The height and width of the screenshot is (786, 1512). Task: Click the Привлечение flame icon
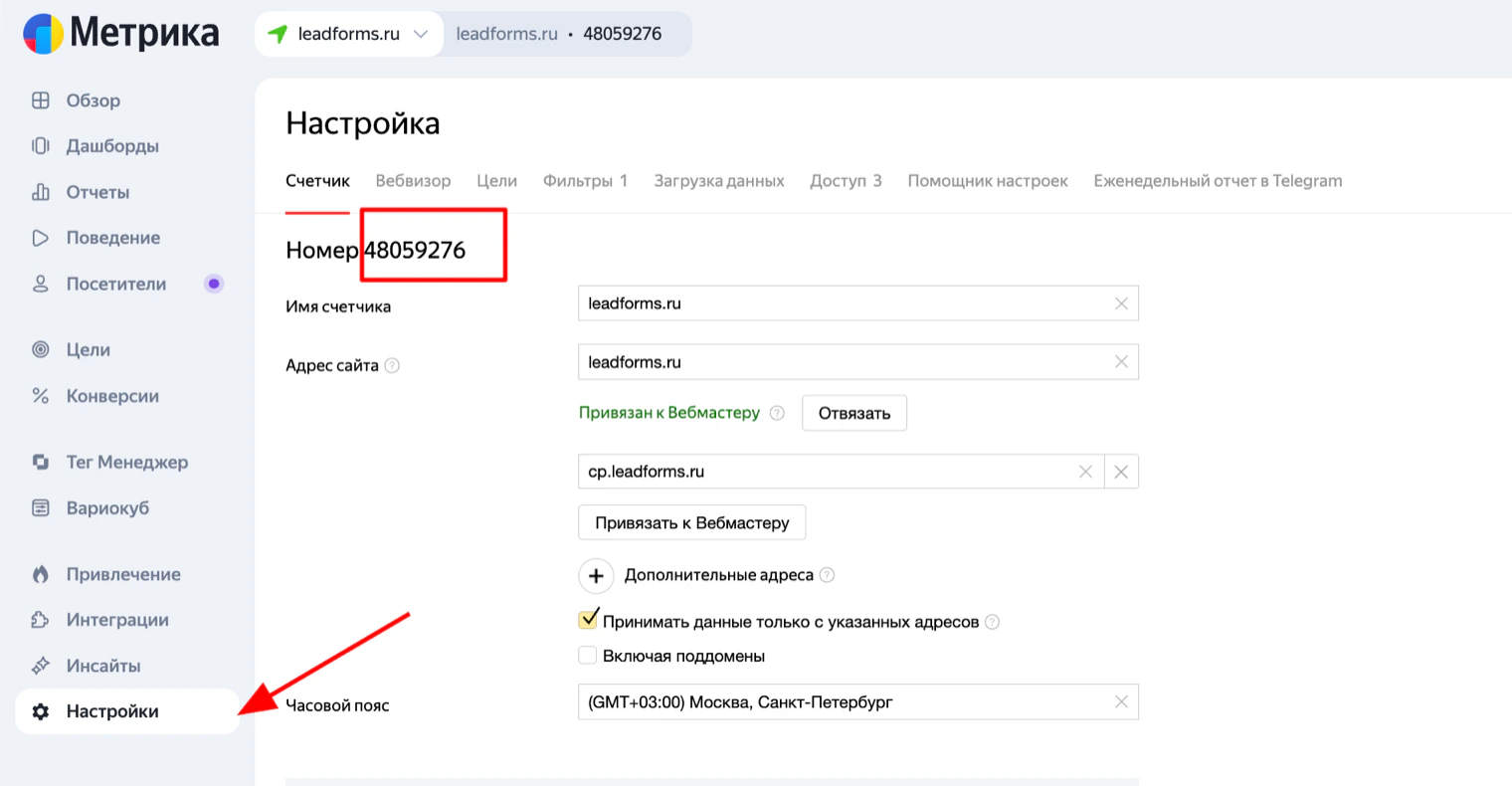tap(41, 574)
